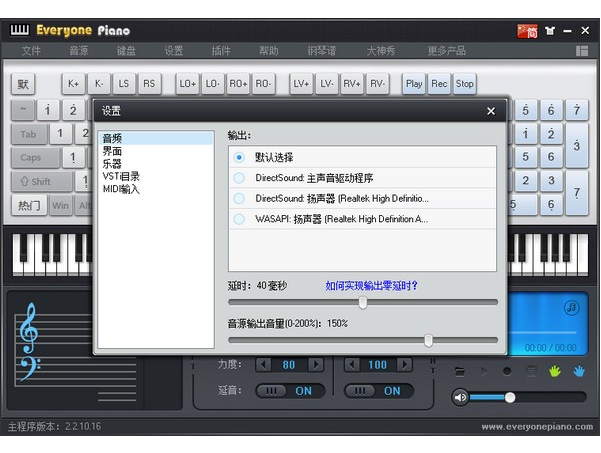Click the skin shirt icon in title bar
This screenshot has height=453, width=601.
pyautogui.click(x=549, y=30)
